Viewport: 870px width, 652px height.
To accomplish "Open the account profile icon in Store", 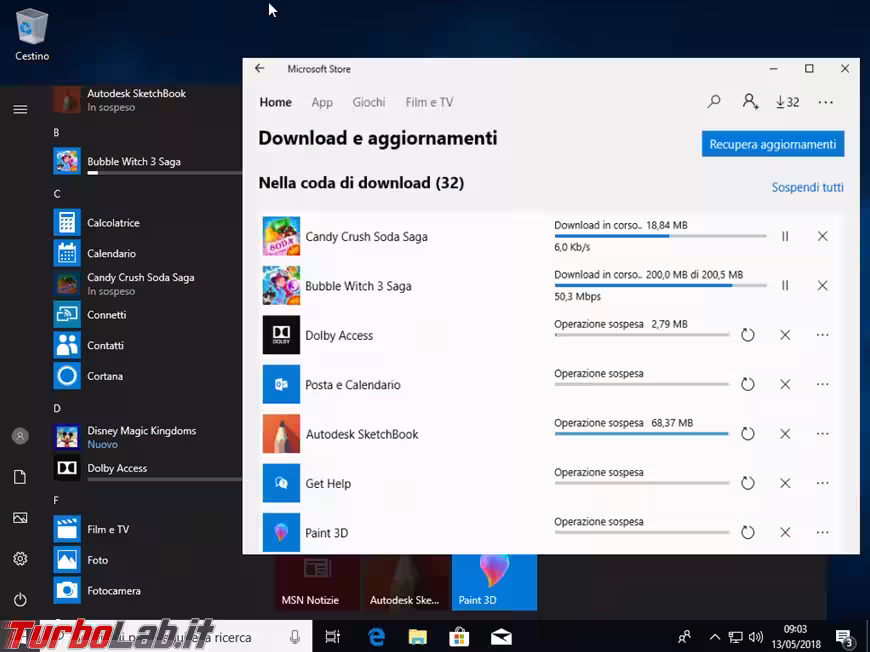I will pyautogui.click(x=750, y=102).
